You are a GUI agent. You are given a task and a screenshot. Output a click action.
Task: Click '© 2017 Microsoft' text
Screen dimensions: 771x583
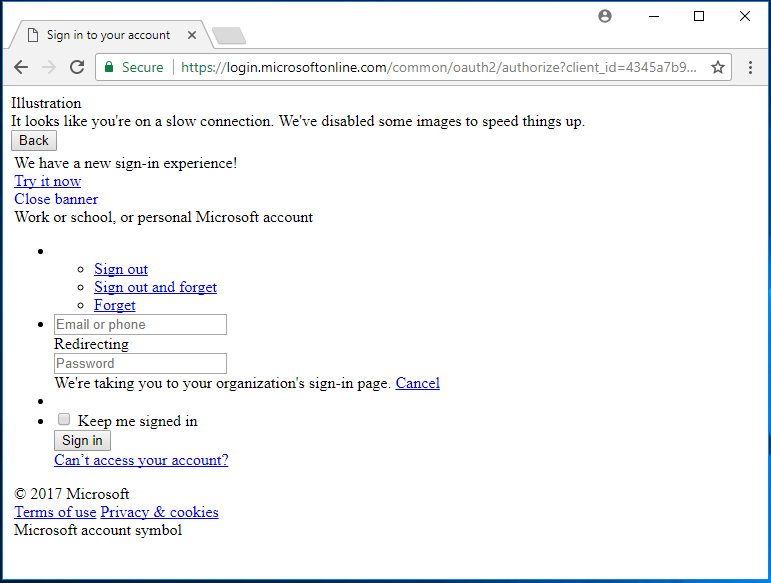[72, 494]
